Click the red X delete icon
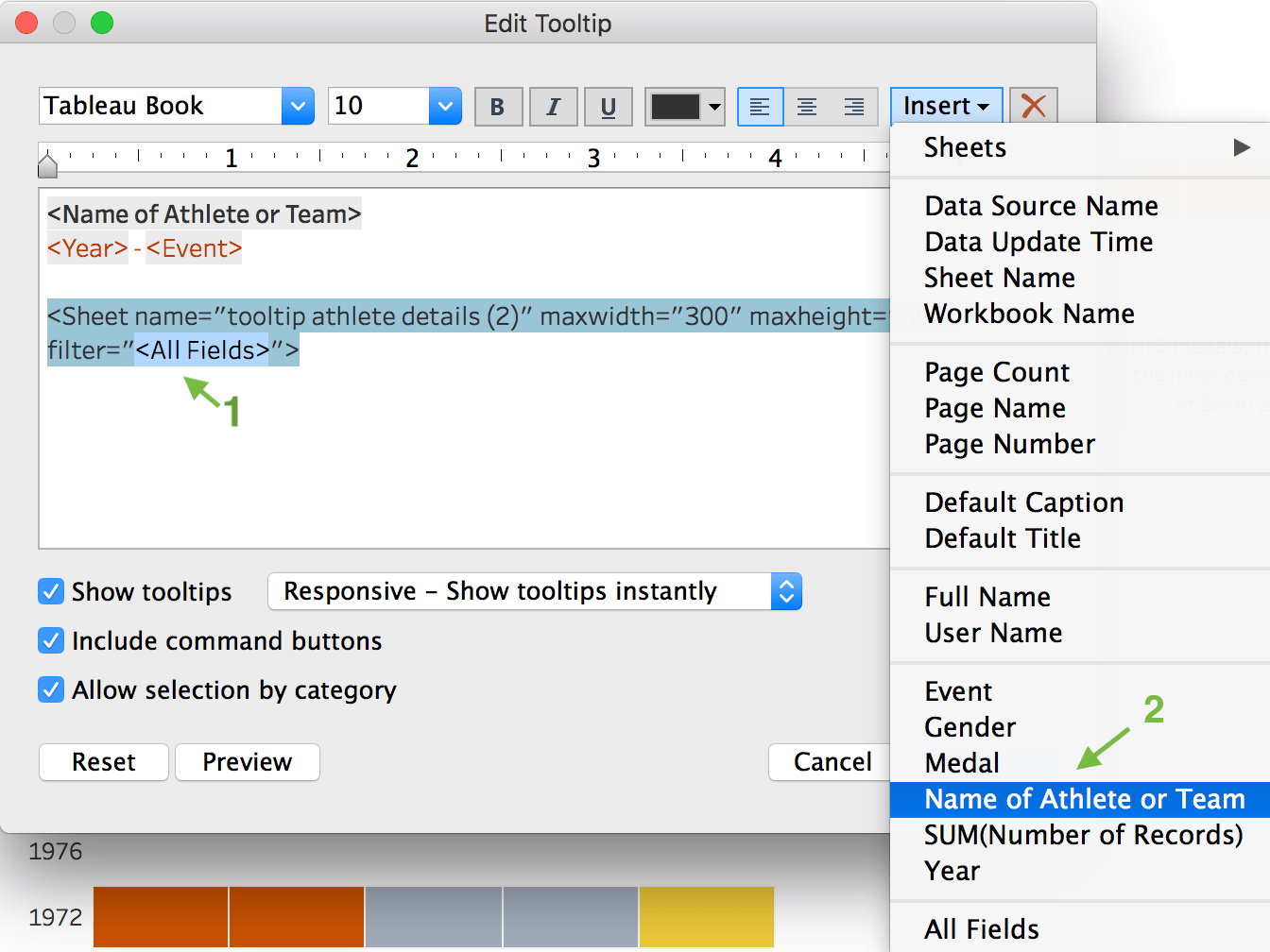Image resolution: width=1270 pixels, height=952 pixels. coord(1033,106)
